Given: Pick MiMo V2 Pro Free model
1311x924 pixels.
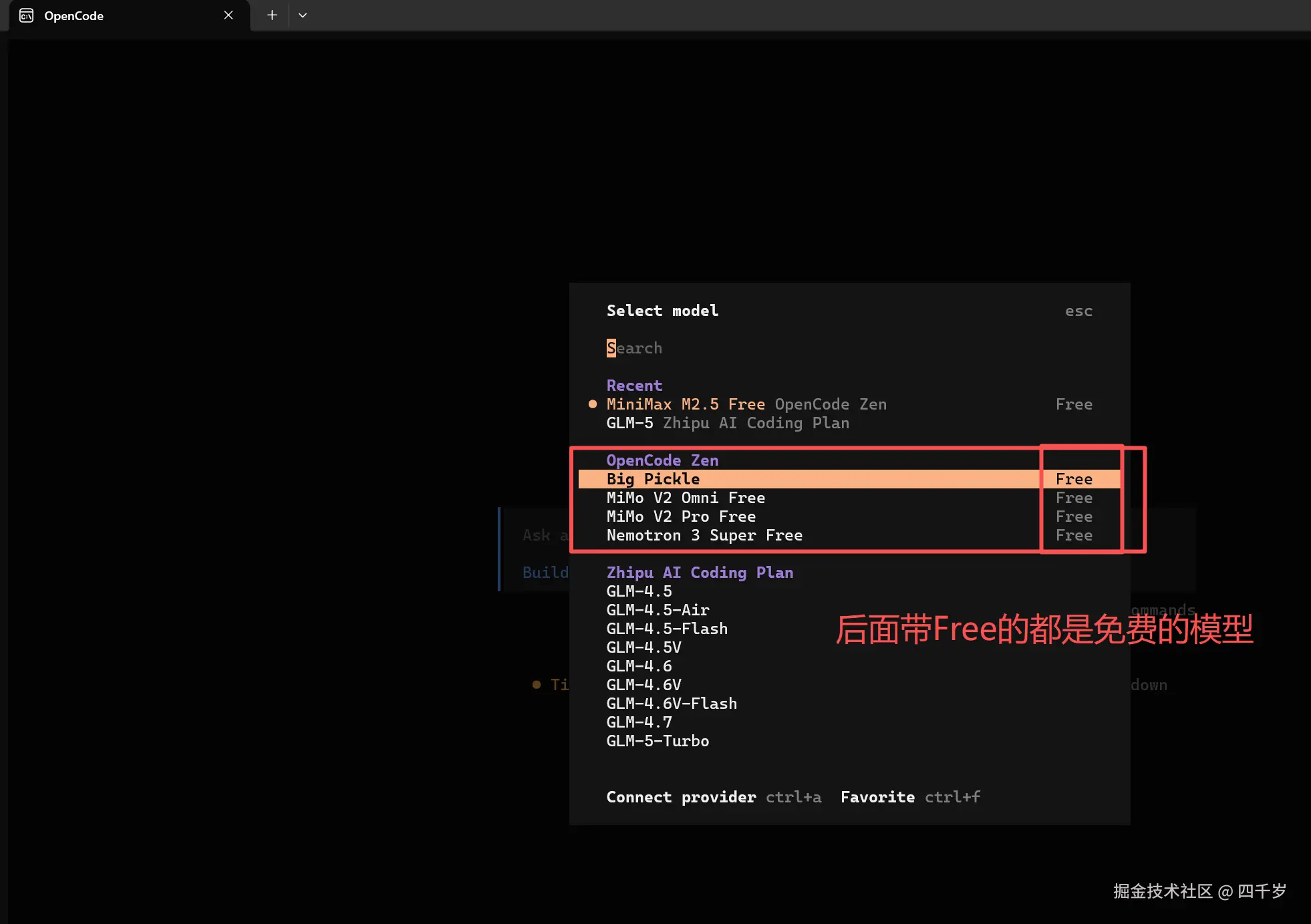Looking at the screenshot, I should point(681,516).
